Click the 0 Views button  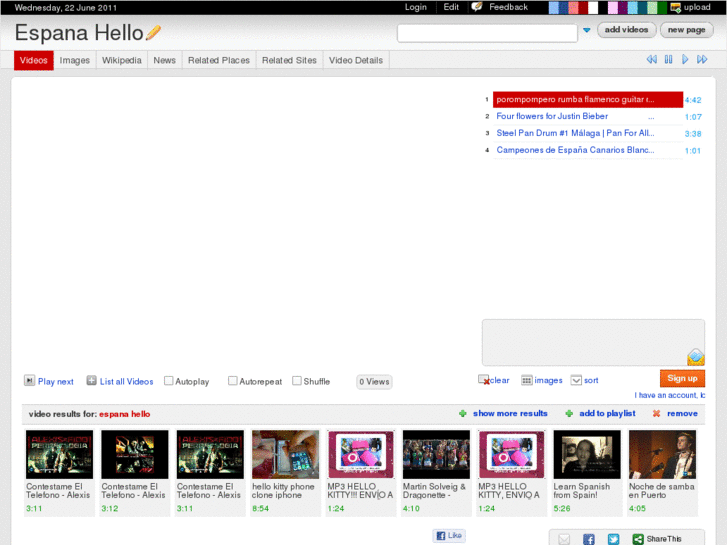[x=374, y=382]
